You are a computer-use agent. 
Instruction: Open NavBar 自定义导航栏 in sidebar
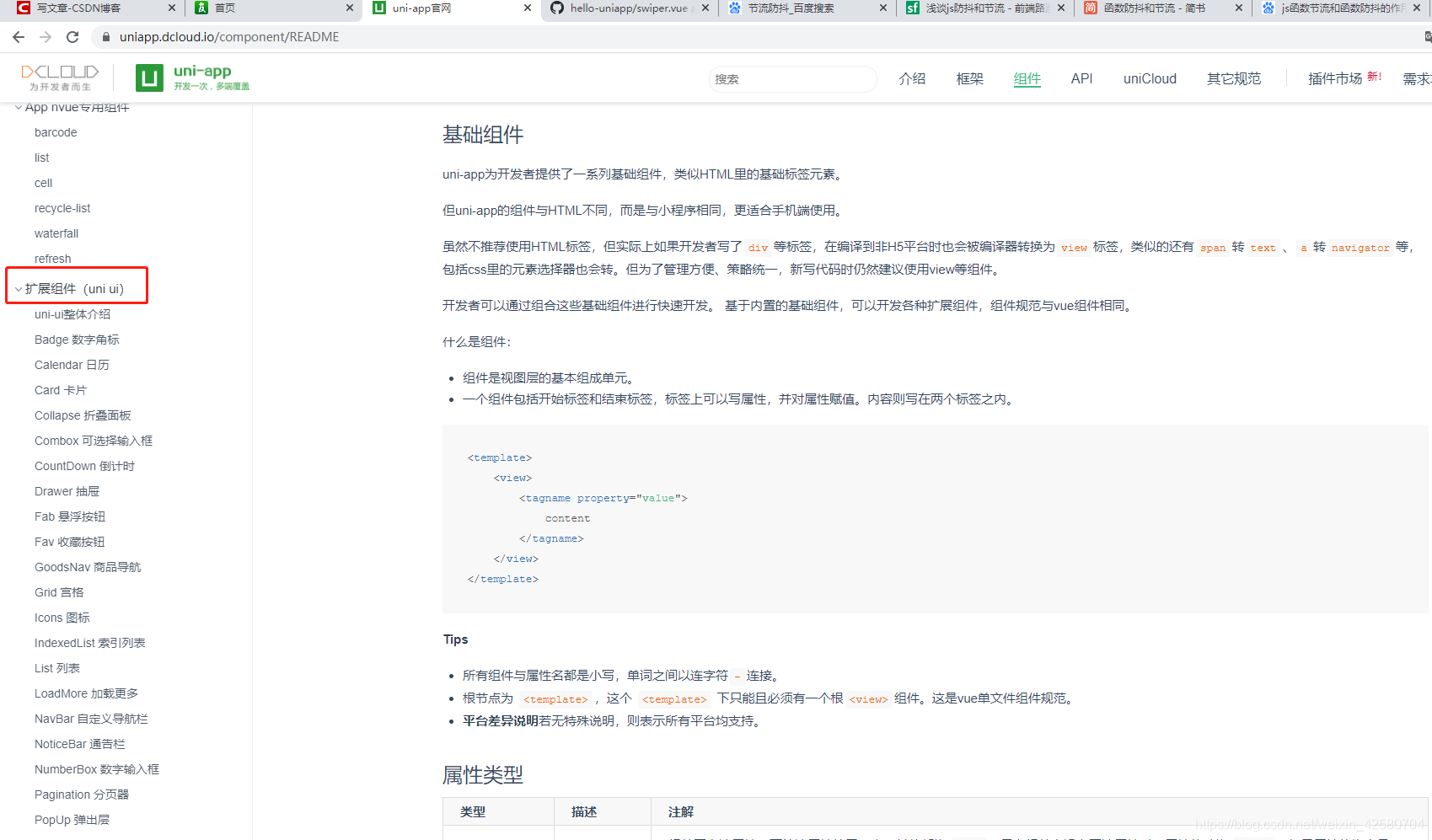pos(91,719)
